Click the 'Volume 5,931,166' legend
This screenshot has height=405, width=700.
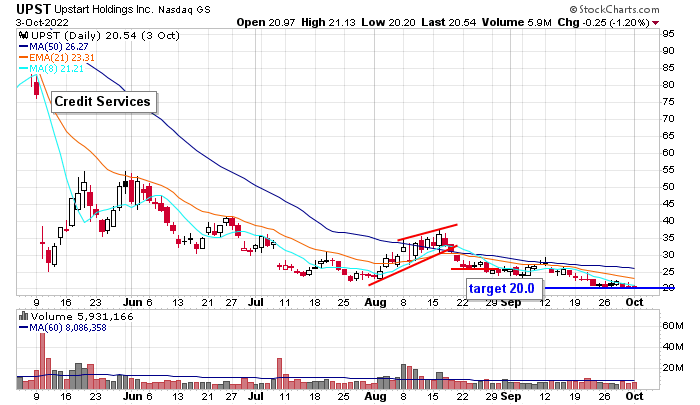point(82,317)
